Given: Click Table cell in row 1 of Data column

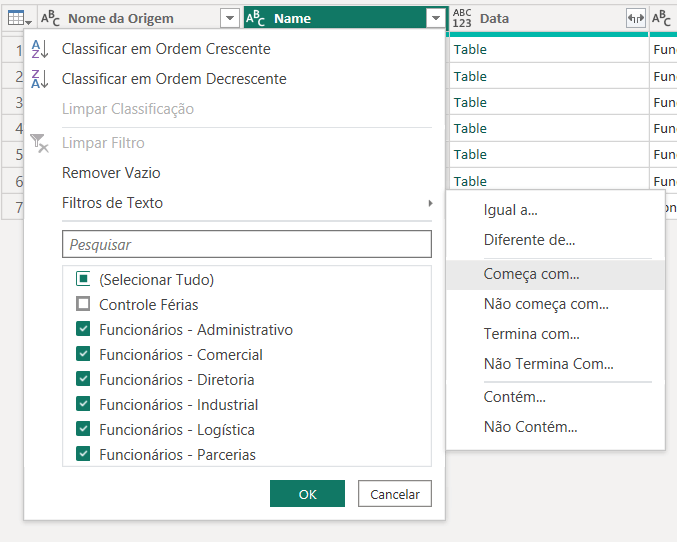Looking at the screenshot, I should click(x=549, y=50).
